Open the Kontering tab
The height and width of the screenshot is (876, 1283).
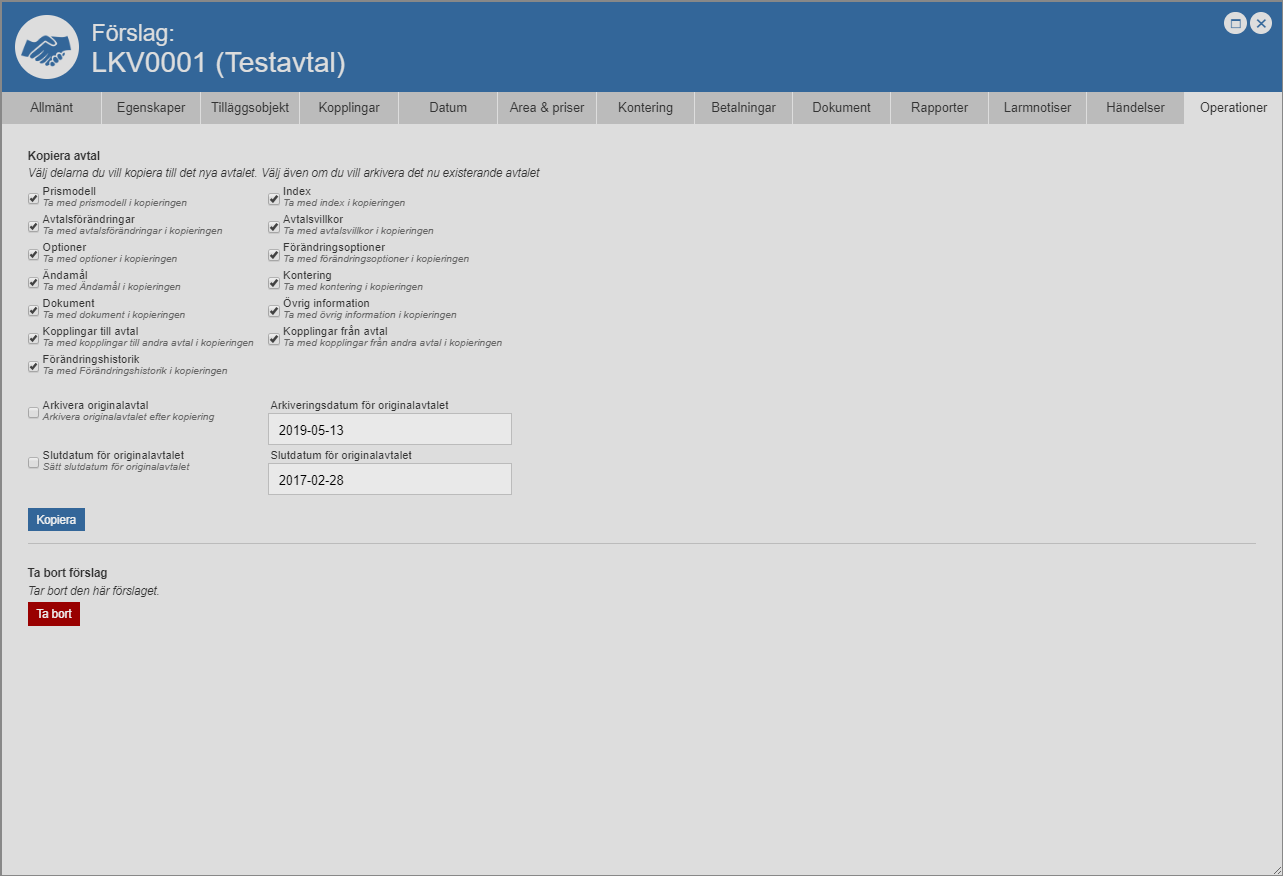pos(645,108)
